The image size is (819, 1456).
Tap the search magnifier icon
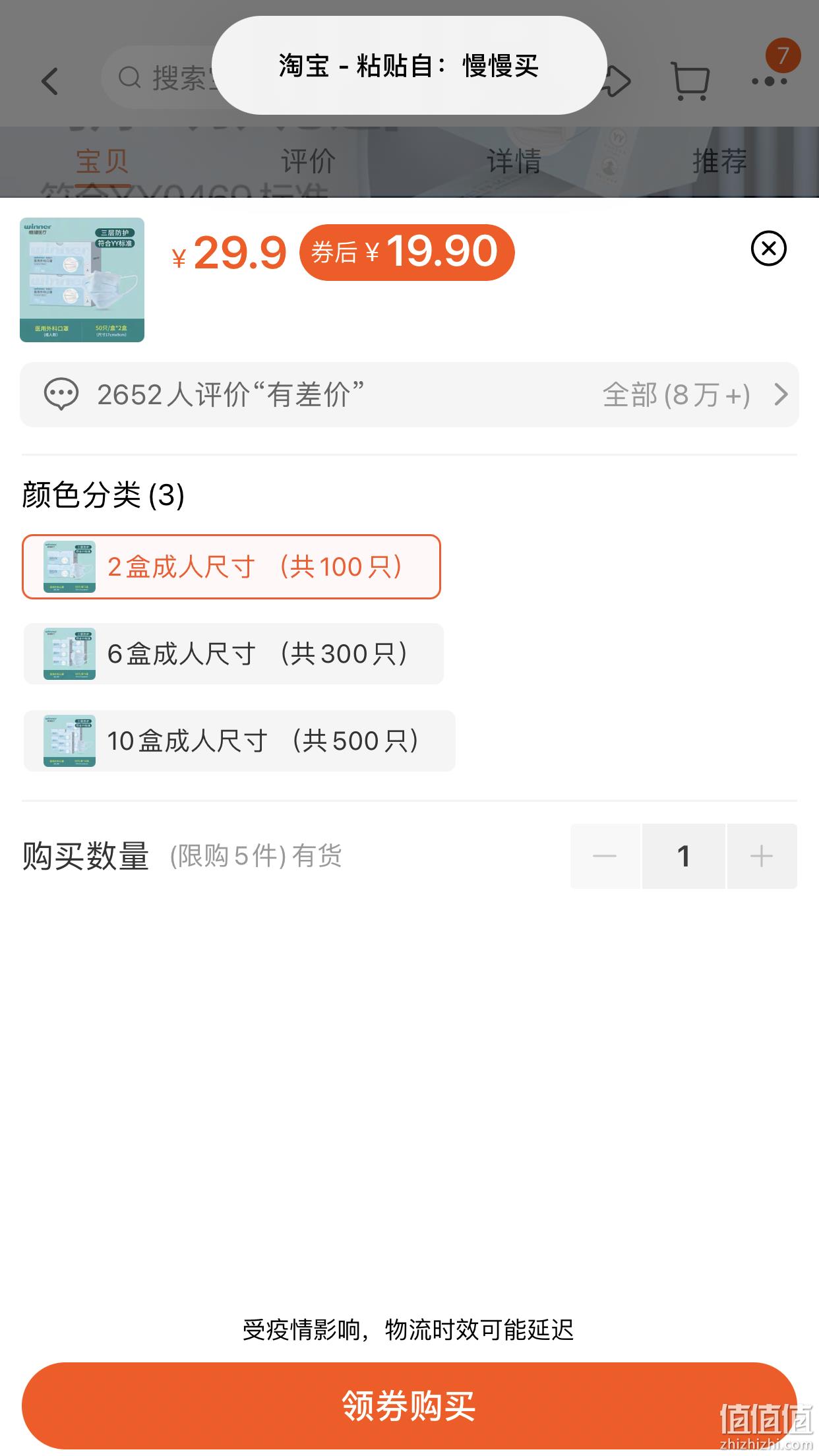pos(129,78)
